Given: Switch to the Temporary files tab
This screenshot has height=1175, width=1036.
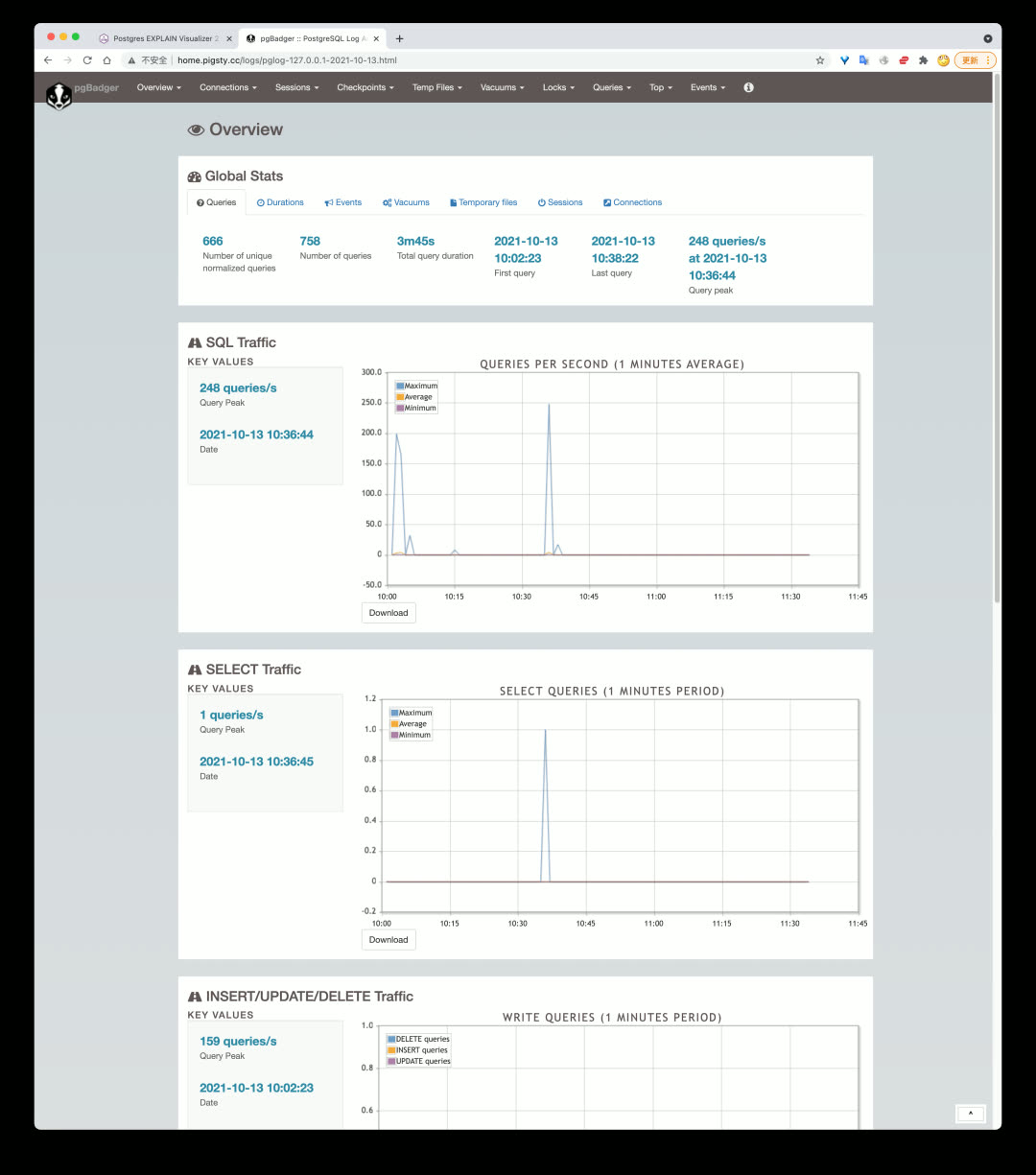Looking at the screenshot, I should pyautogui.click(x=483, y=202).
